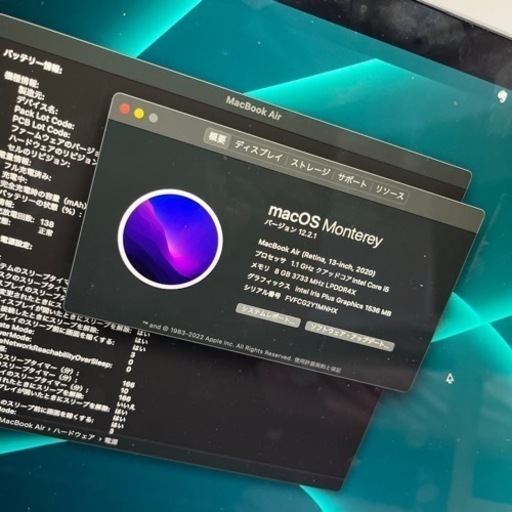Click Pack Lot Code row in system report
Image resolution: width=512 pixels, height=512 pixels.
click(43, 117)
